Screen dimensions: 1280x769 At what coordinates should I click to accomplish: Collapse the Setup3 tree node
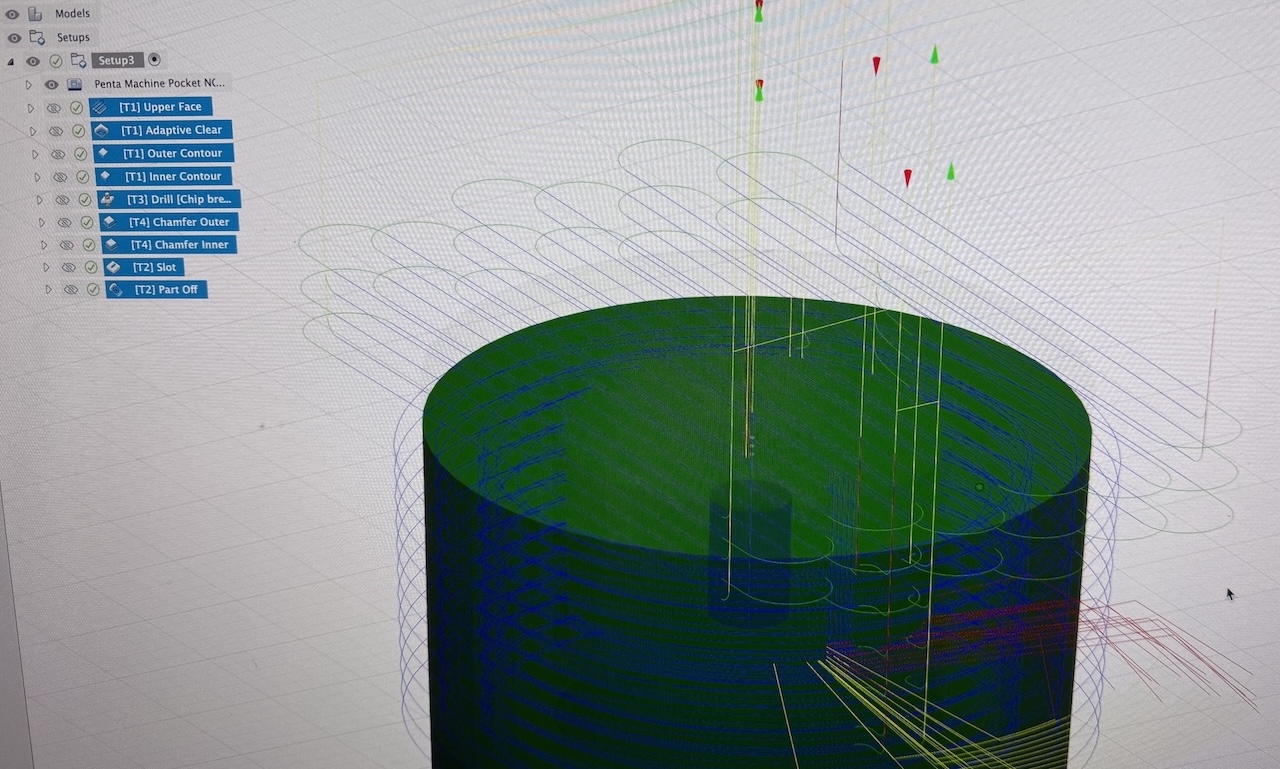[x=11, y=61]
